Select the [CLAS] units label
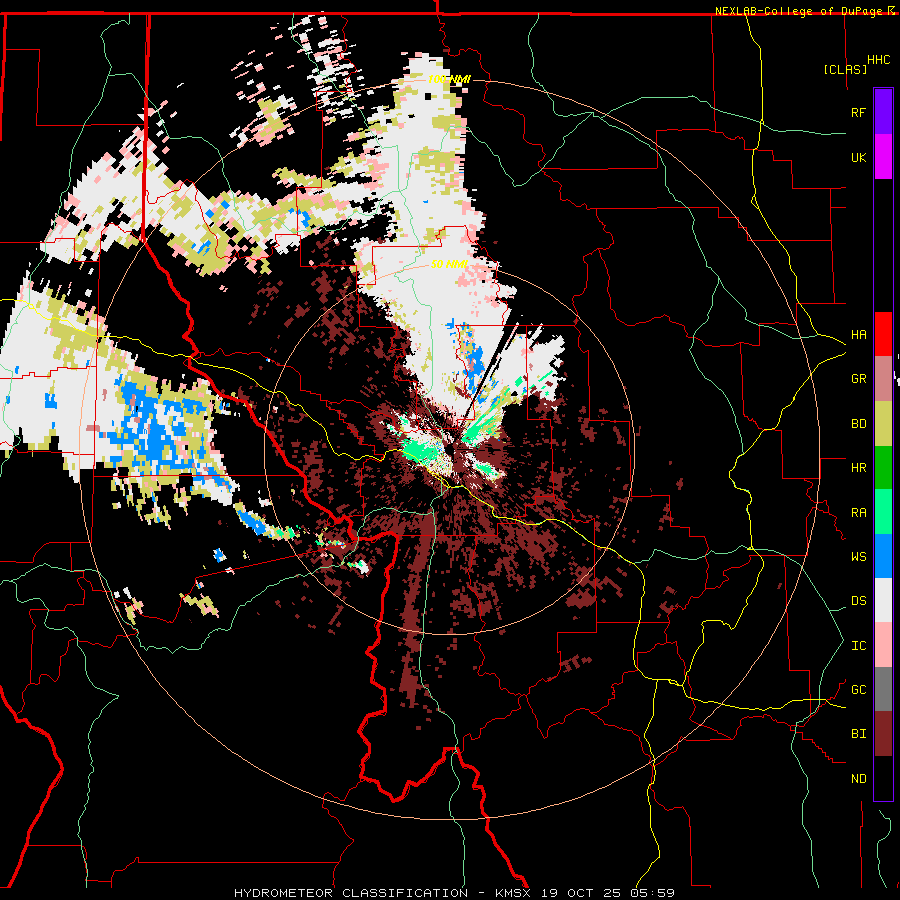The width and height of the screenshot is (900, 900). (x=845, y=69)
